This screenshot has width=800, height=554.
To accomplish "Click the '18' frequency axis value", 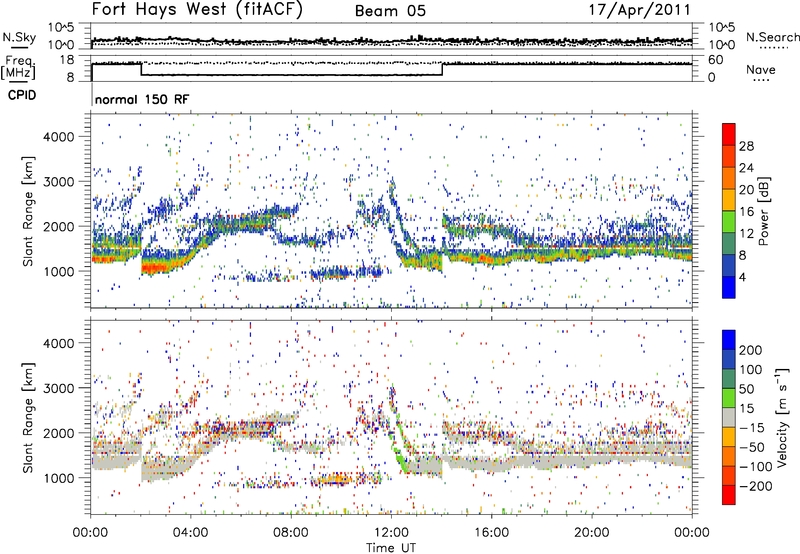I will tap(67, 60).
